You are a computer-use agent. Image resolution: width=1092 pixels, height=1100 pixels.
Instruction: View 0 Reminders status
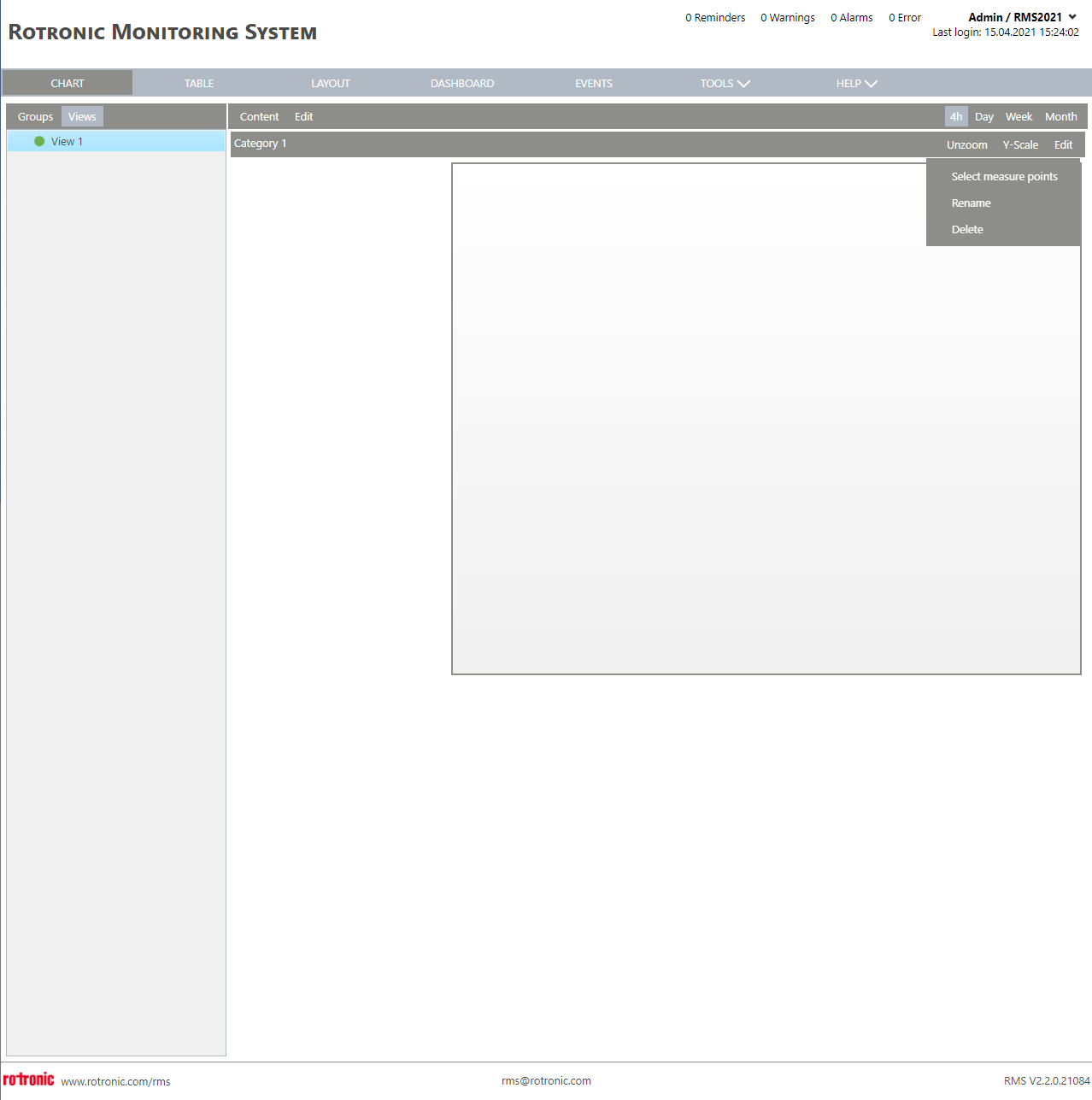715,17
